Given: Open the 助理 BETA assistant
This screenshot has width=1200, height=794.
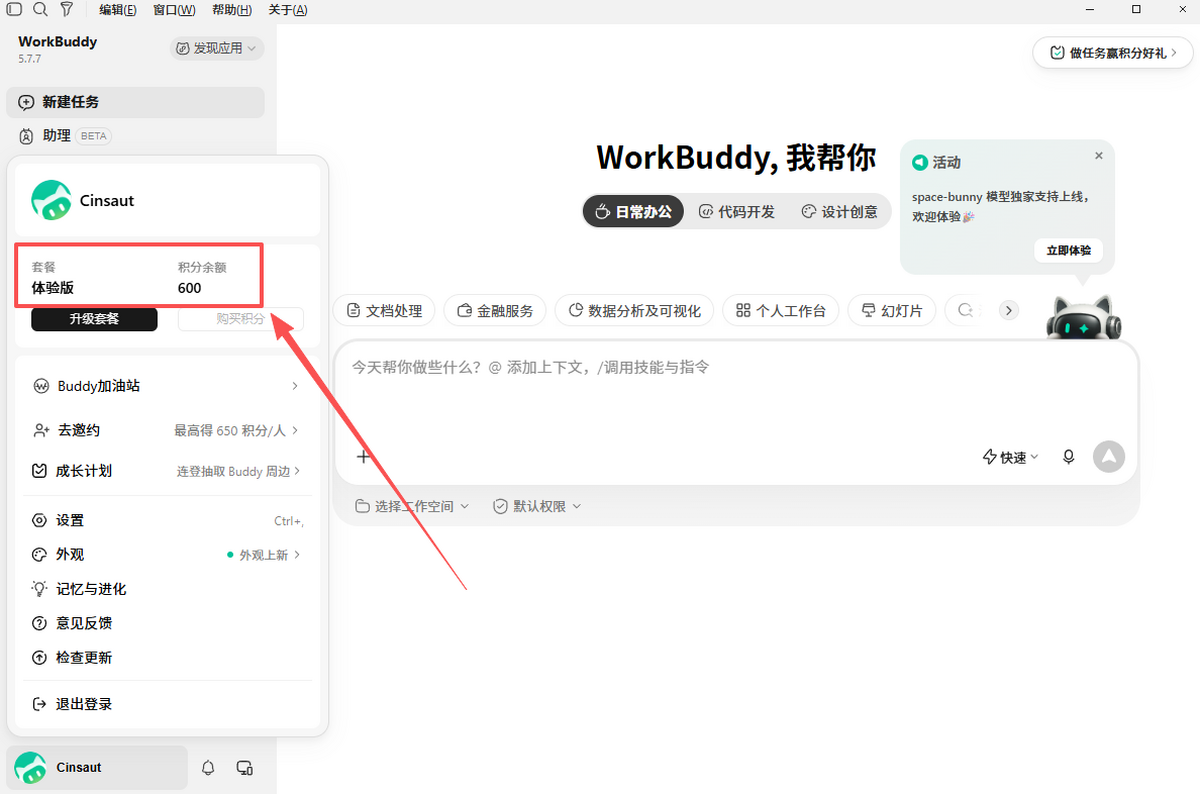Looking at the screenshot, I should [x=135, y=136].
